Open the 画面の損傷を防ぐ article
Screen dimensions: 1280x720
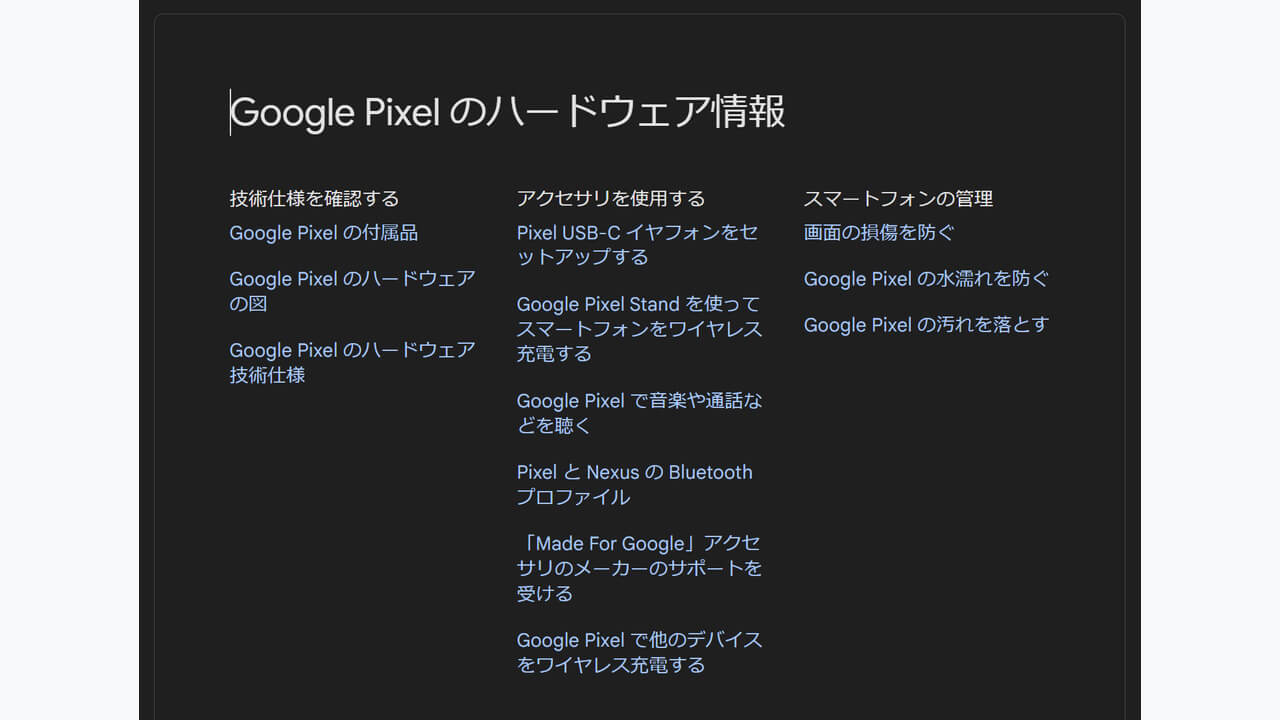[877, 233]
